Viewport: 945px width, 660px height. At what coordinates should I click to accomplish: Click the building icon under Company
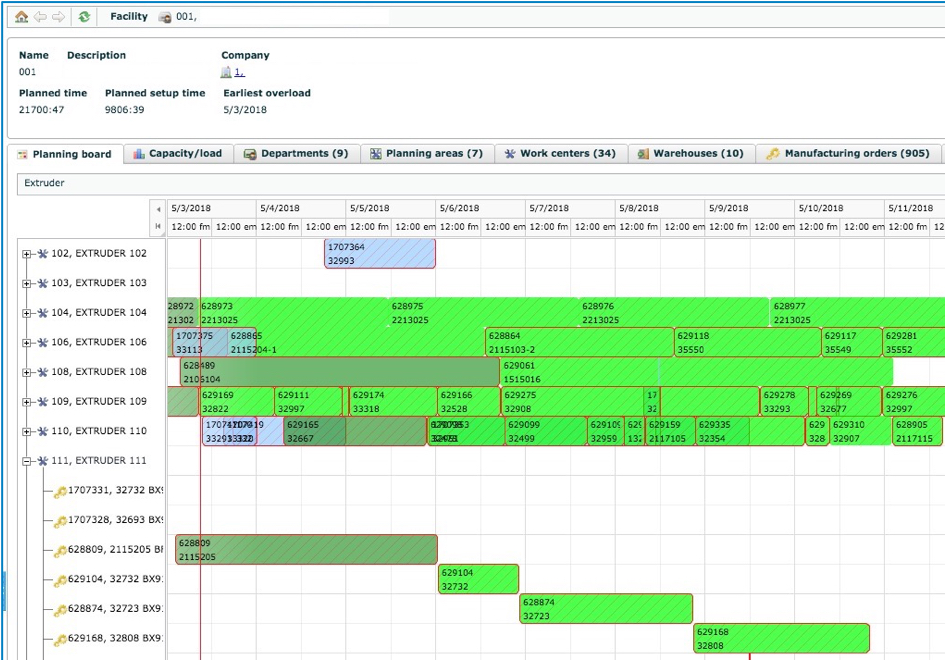tap(226, 72)
